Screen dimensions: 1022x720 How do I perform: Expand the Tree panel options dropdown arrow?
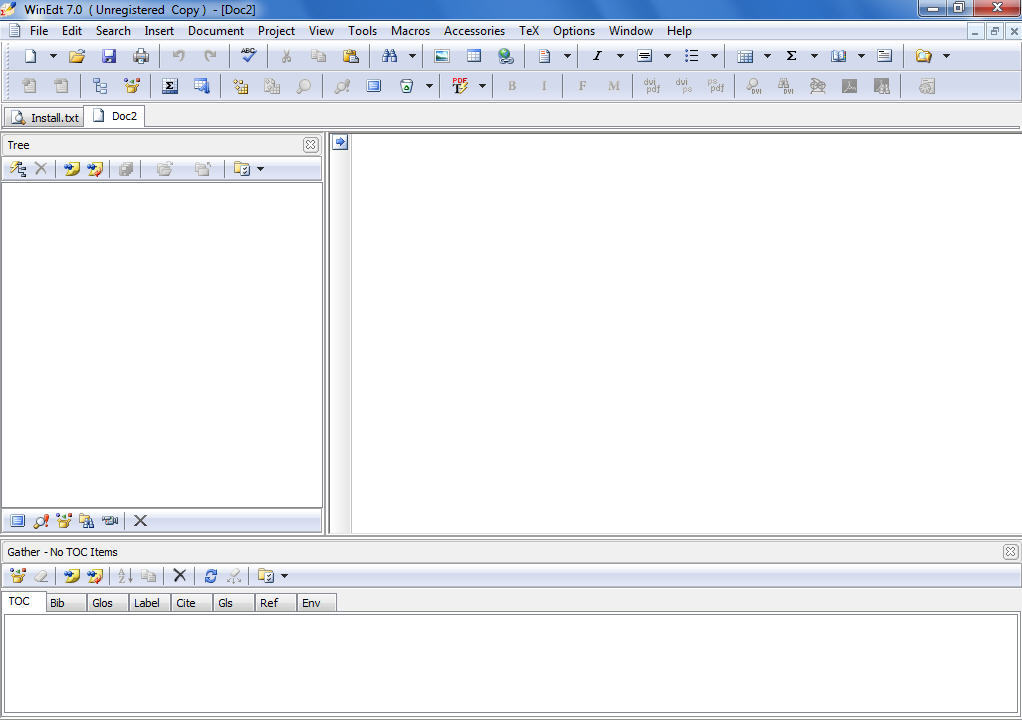[x=261, y=169]
